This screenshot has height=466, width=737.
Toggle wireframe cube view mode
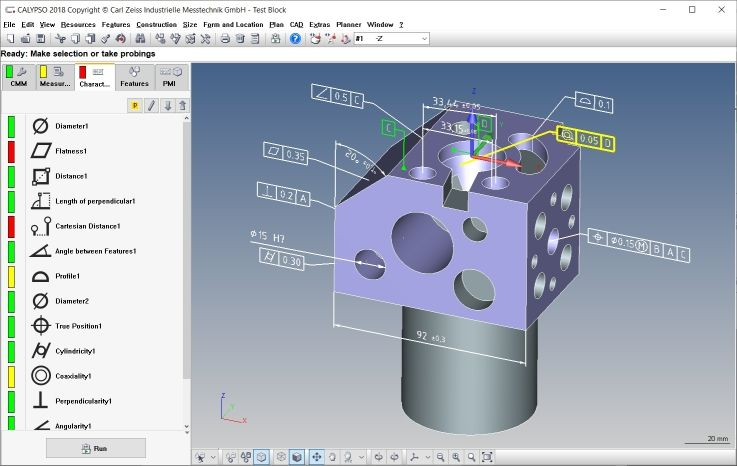(281, 457)
